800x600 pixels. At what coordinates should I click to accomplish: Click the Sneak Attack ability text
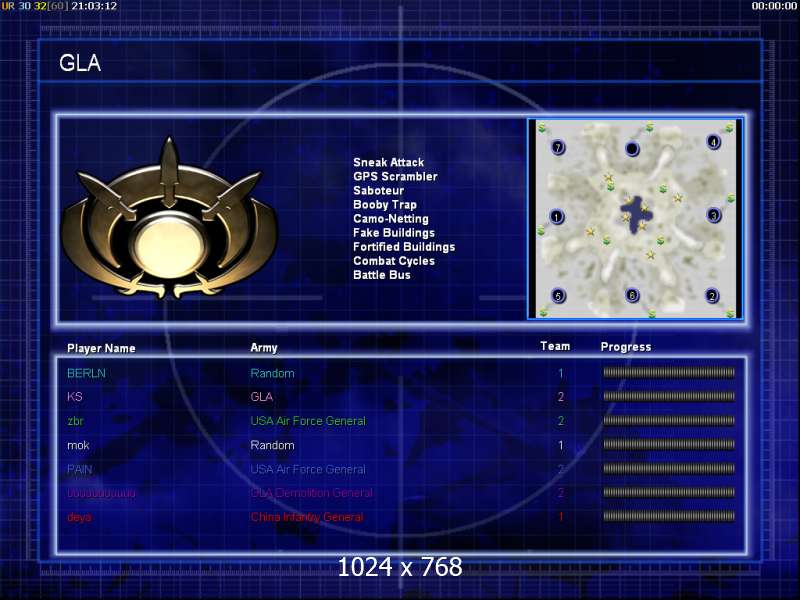coord(389,162)
